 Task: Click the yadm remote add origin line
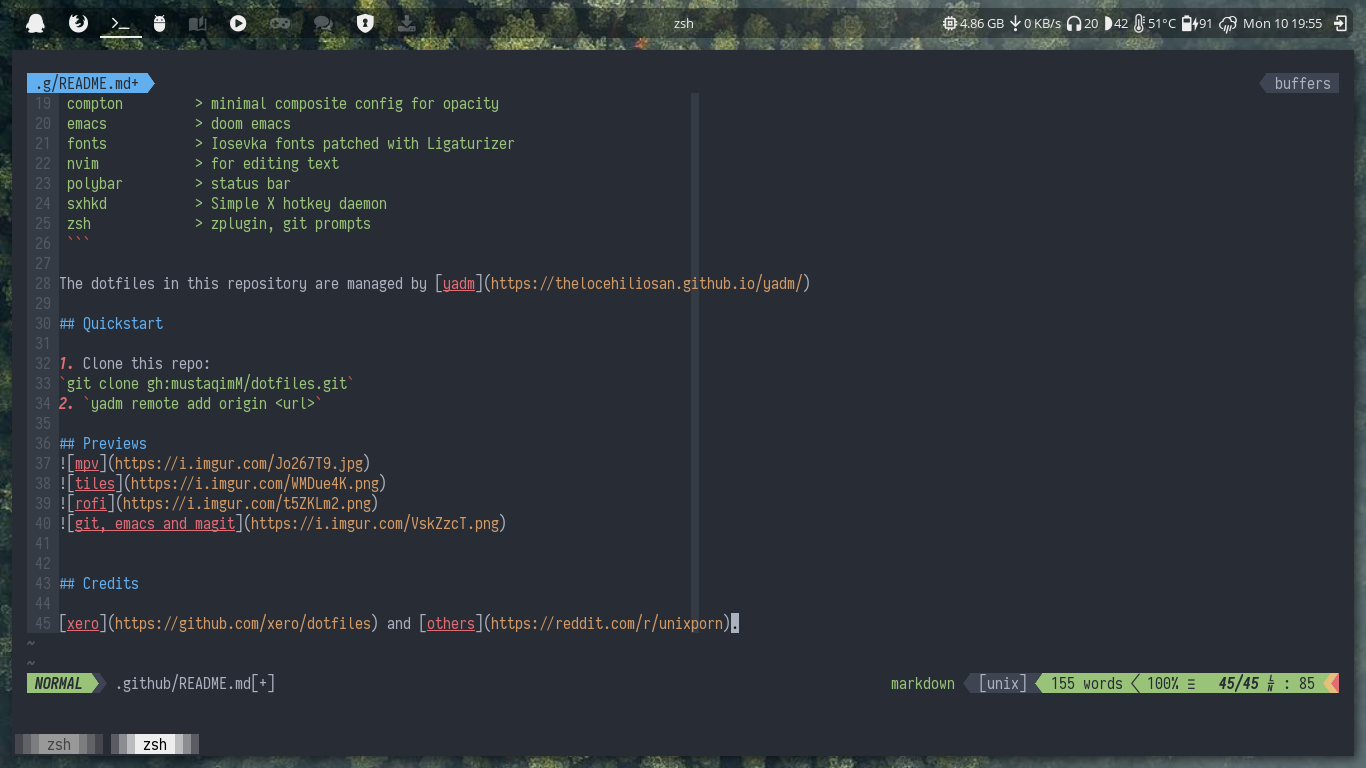coord(203,404)
